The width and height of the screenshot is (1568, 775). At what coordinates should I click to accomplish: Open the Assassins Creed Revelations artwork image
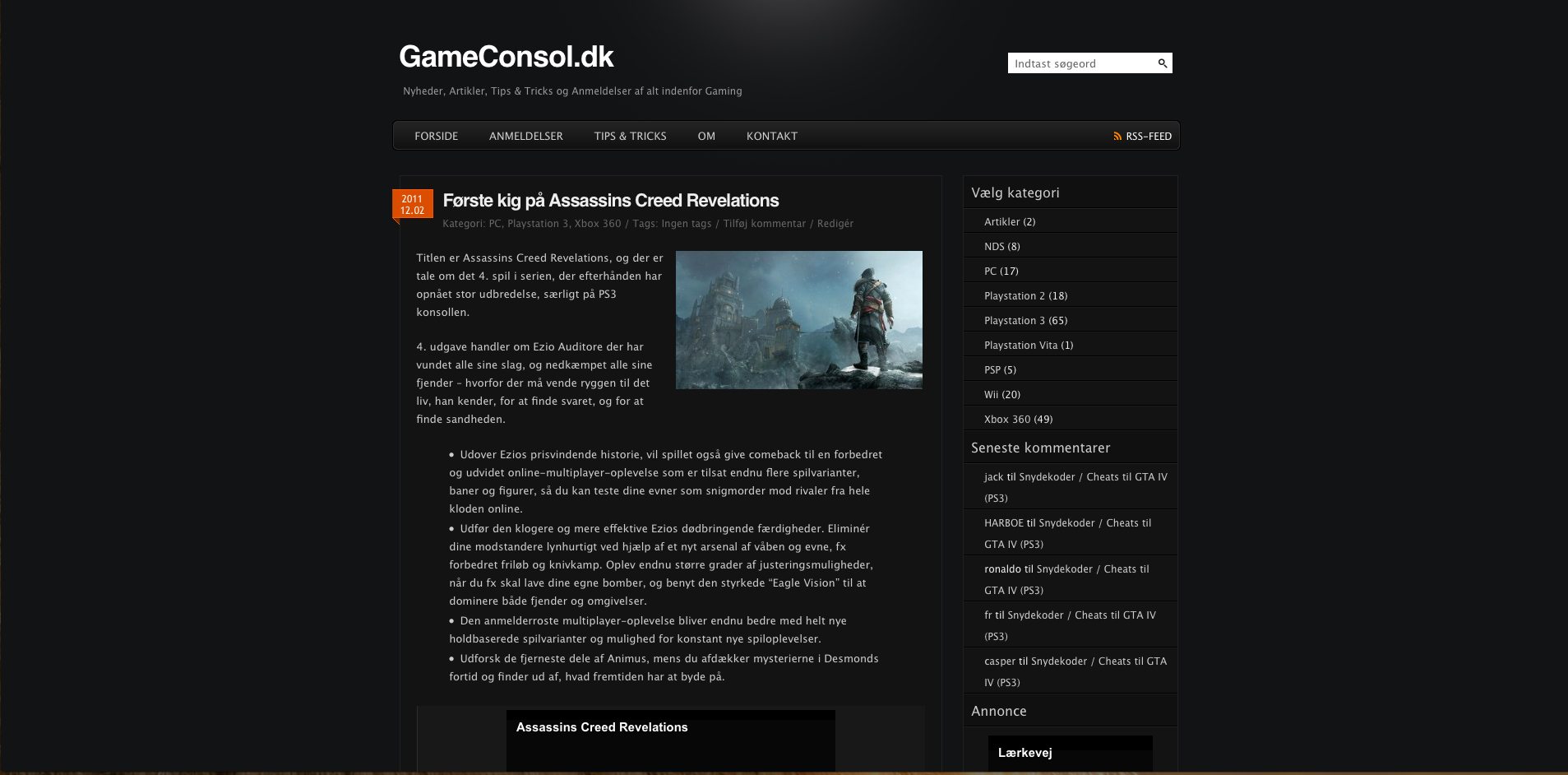point(799,320)
